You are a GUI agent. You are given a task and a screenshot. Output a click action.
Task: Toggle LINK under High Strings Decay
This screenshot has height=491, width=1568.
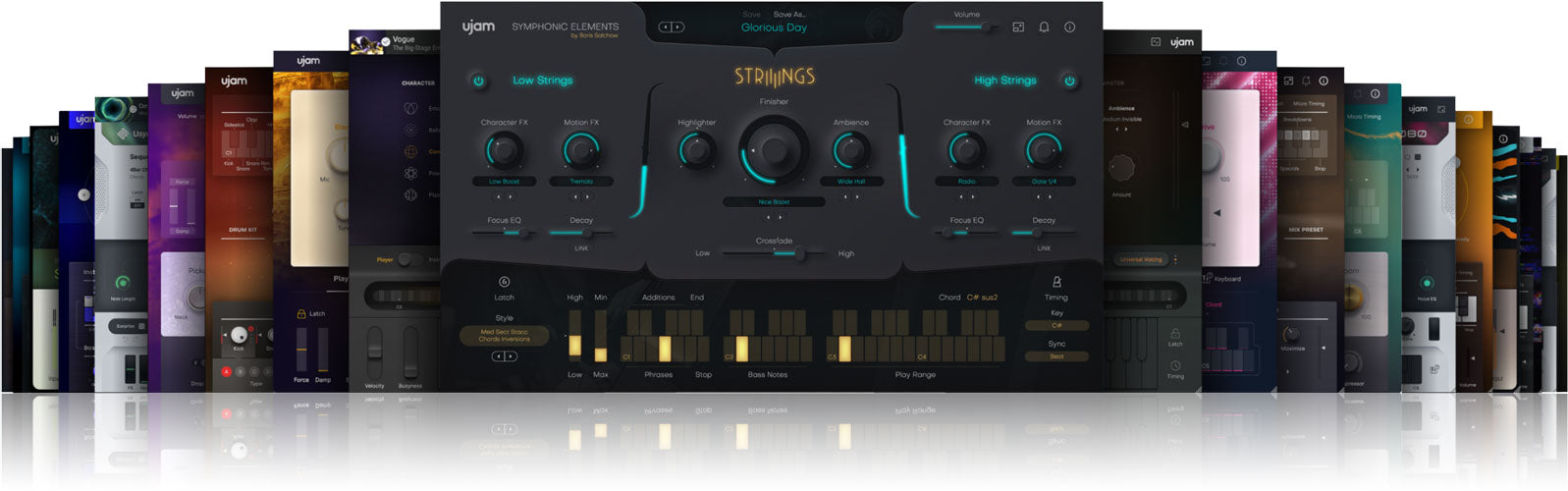1044,248
